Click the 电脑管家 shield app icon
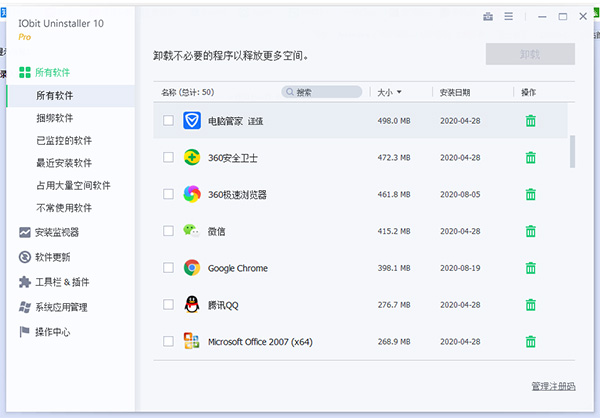The height and width of the screenshot is (418, 600). tap(192, 121)
